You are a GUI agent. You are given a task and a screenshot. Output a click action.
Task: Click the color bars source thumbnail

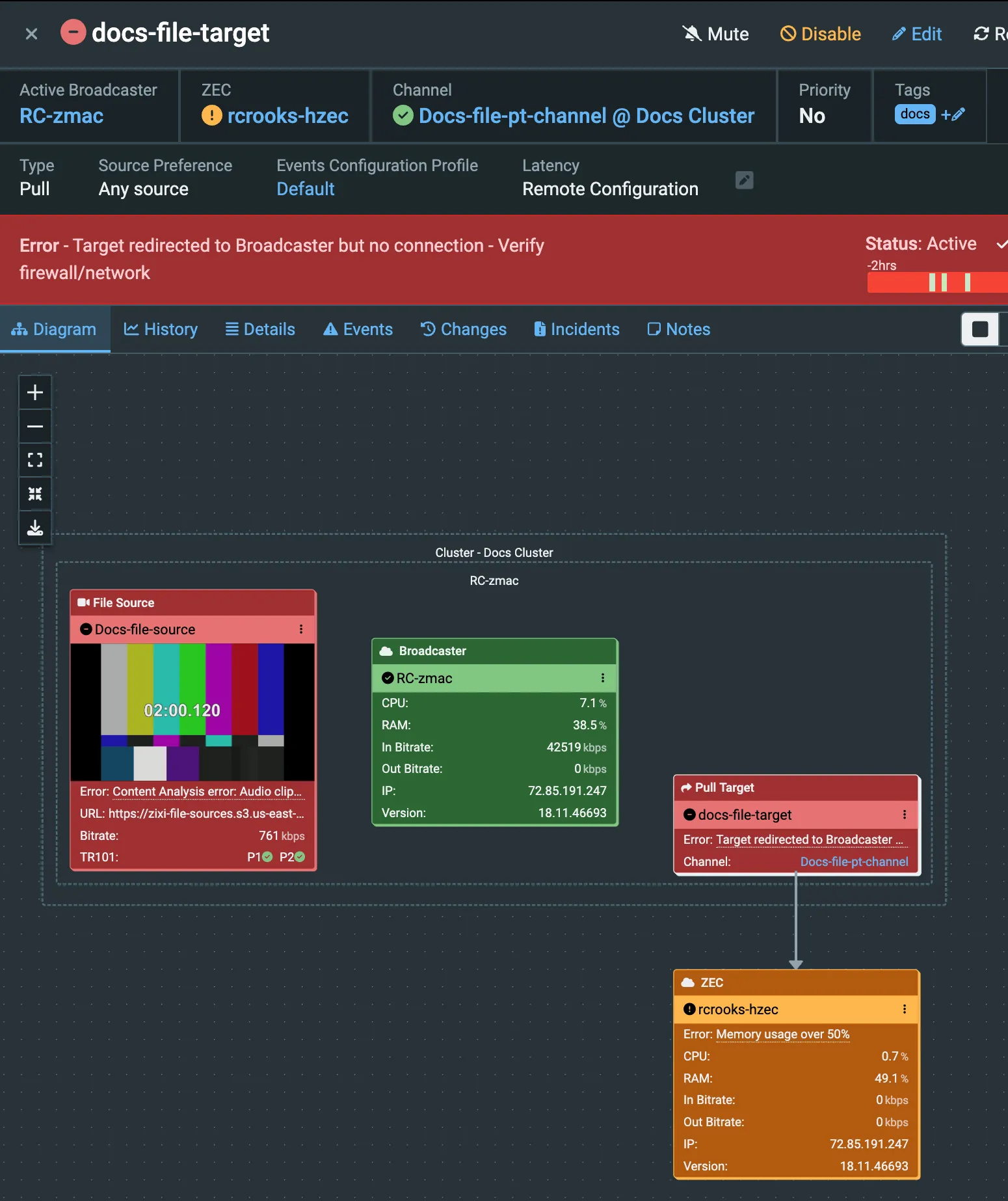[192, 712]
